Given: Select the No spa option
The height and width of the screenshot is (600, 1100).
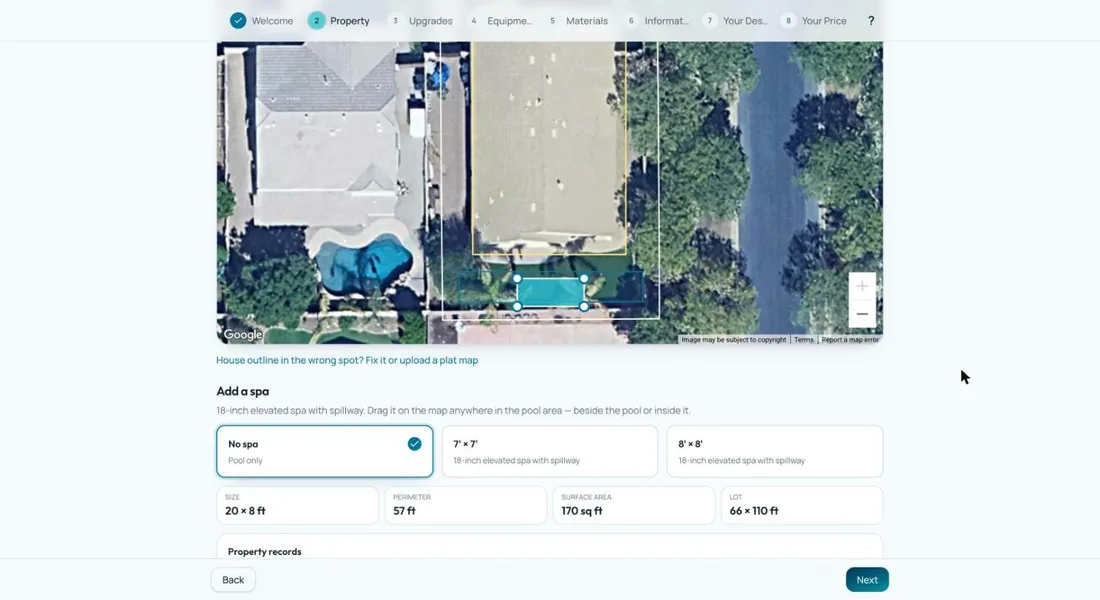Looking at the screenshot, I should (325, 451).
